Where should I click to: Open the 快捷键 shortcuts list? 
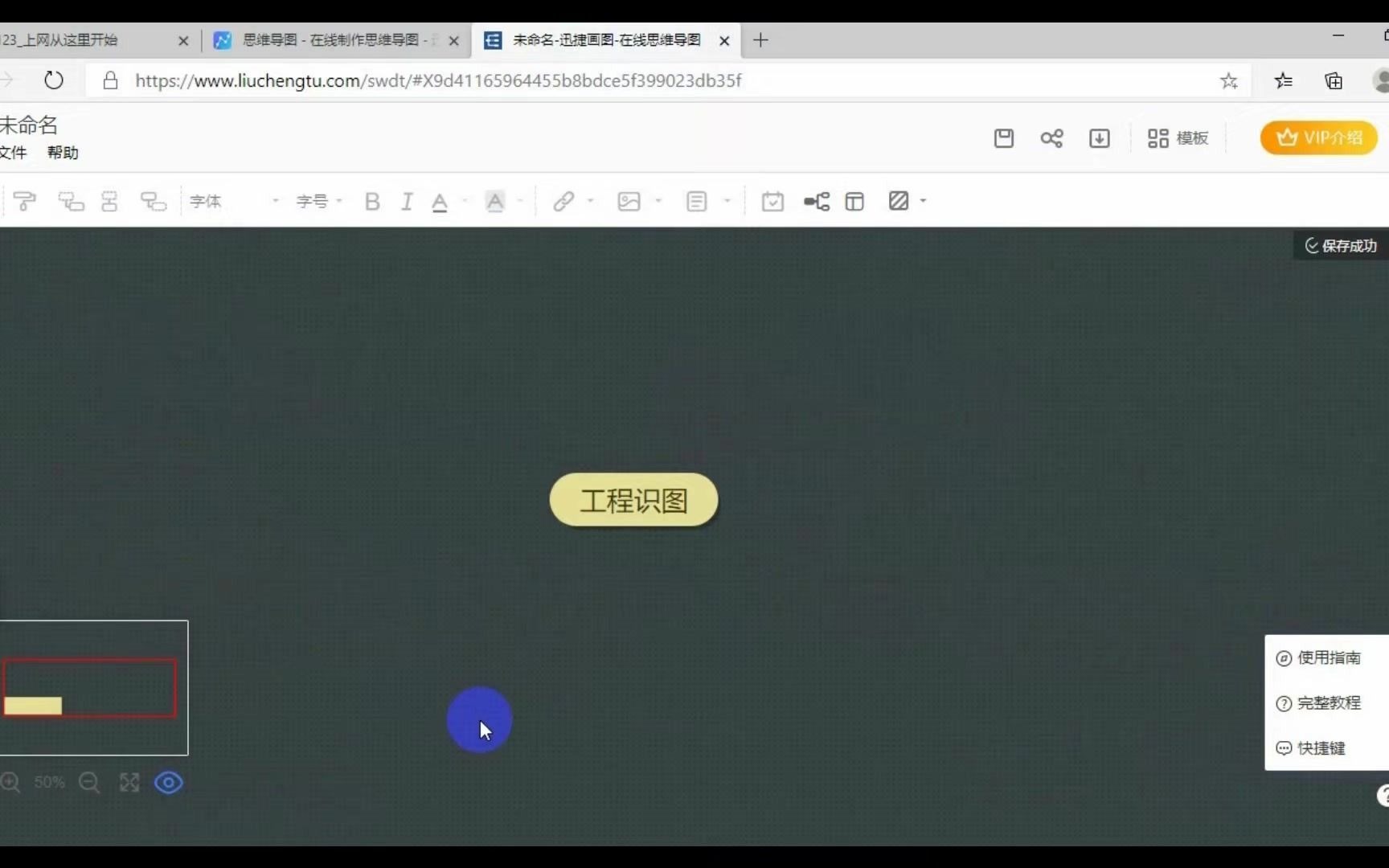pyautogui.click(x=1311, y=747)
